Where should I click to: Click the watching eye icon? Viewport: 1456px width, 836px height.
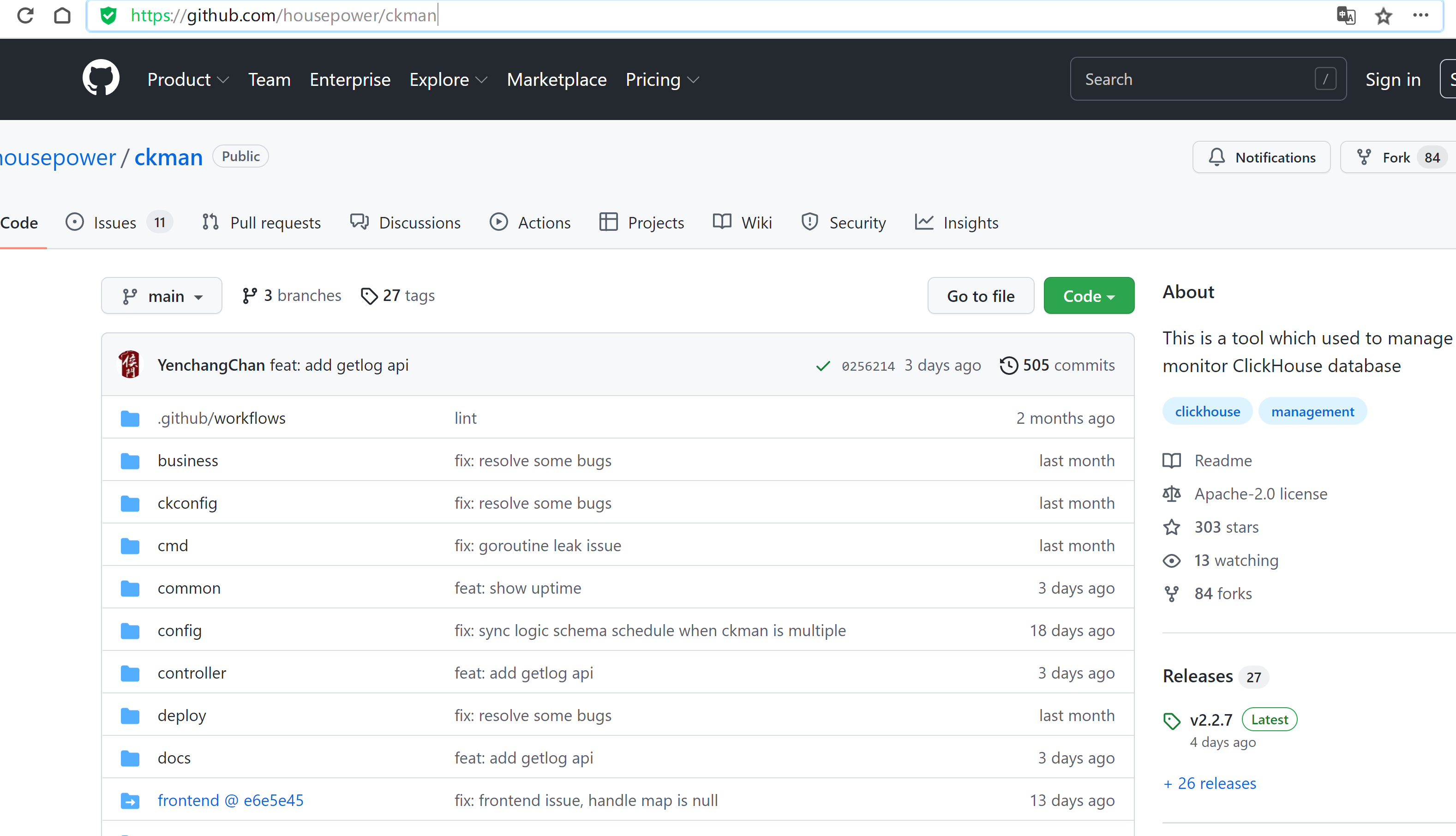(x=1171, y=560)
